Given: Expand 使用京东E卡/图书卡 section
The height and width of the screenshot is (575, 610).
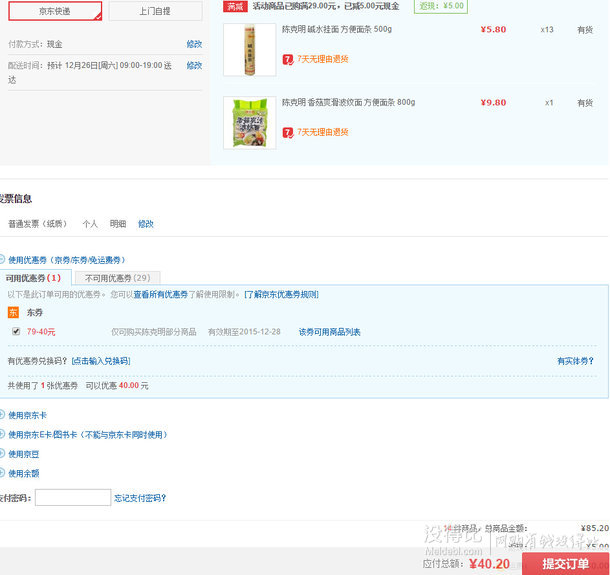Looking at the screenshot, I should (x=88, y=435).
